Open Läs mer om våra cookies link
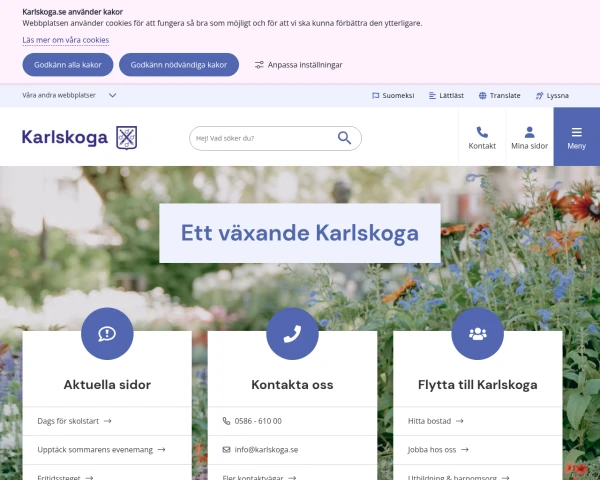 pyautogui.click(x=65, y=40)
